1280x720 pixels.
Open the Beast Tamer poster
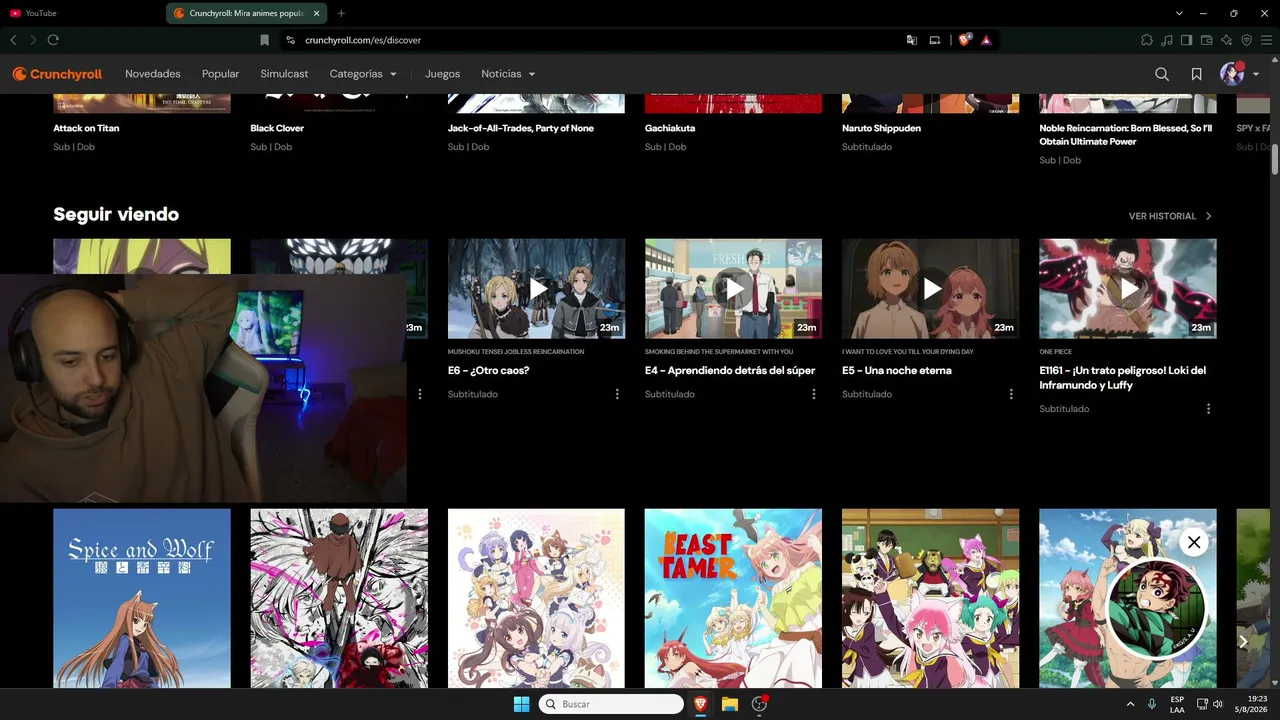tap(733, 598)
